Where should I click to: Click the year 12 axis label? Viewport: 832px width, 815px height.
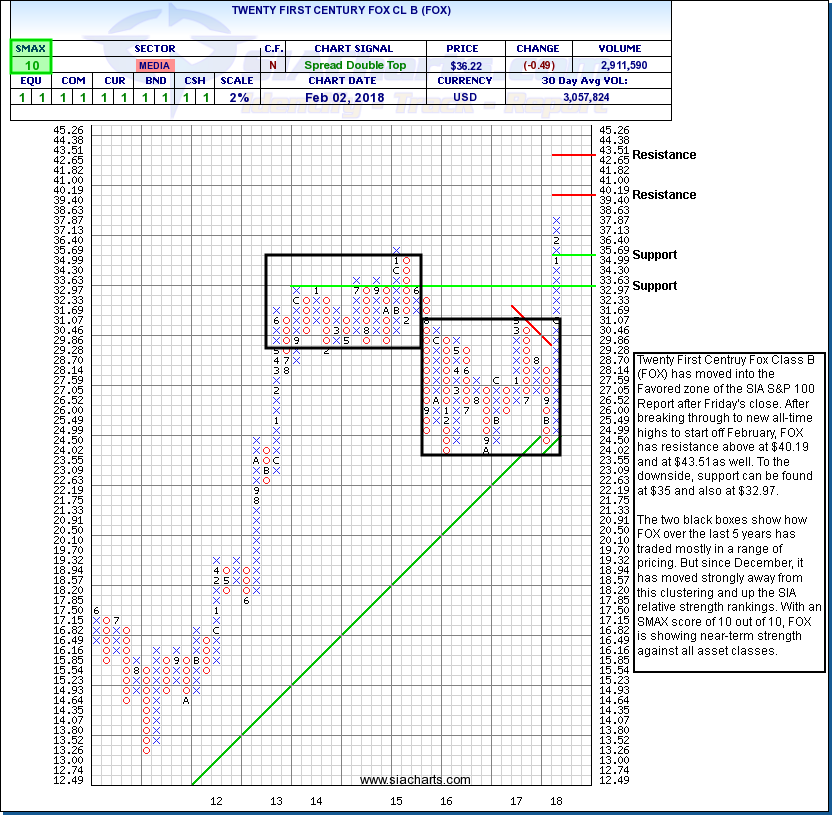tap(215, 801)
